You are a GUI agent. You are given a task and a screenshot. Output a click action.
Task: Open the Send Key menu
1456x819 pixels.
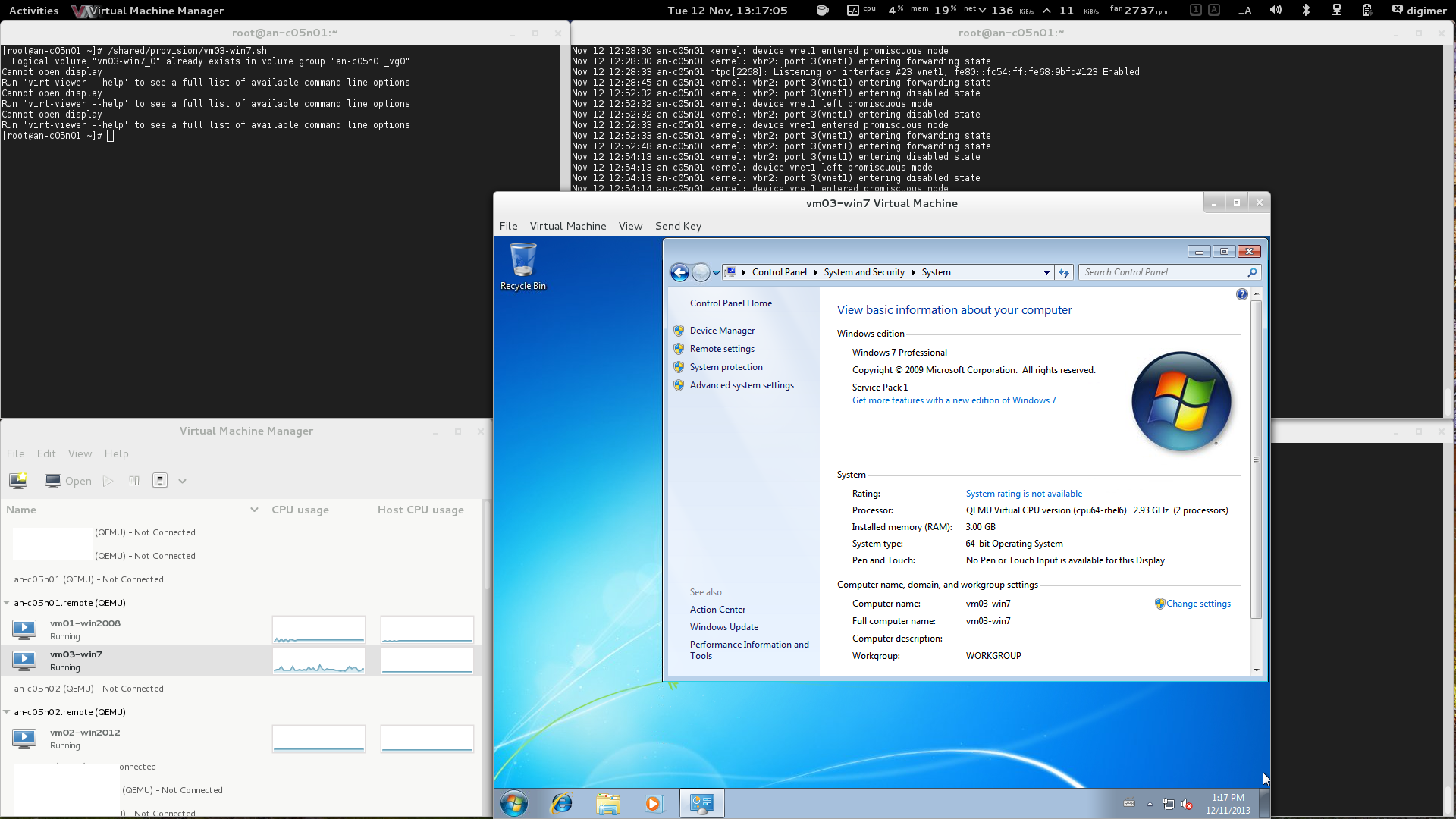pyautogui.click(x=678, y=226)
